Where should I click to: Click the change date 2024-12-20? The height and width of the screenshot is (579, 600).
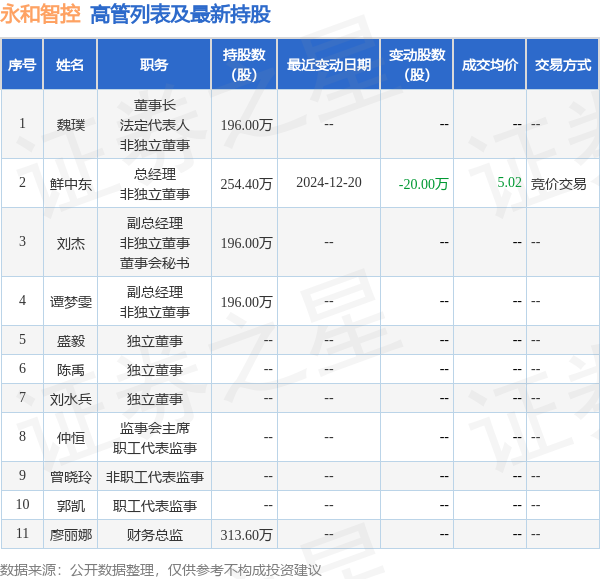coord(329,182)
